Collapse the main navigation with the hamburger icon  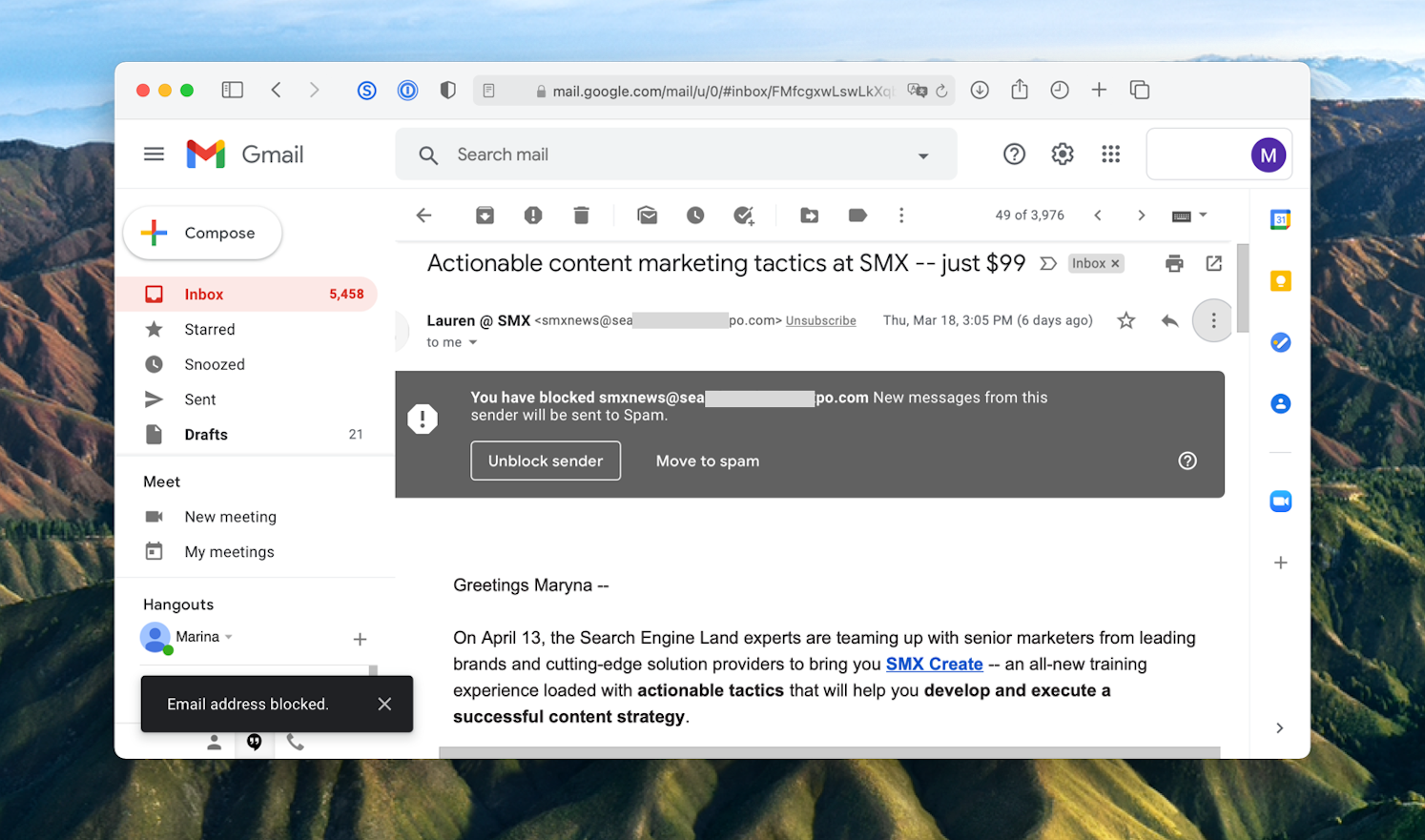click(154, 154)
